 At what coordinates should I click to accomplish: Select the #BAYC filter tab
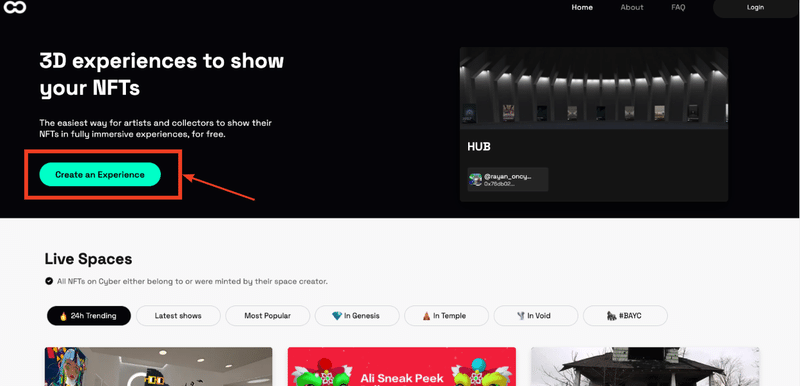pyautogui.click(x=625, y=316)
